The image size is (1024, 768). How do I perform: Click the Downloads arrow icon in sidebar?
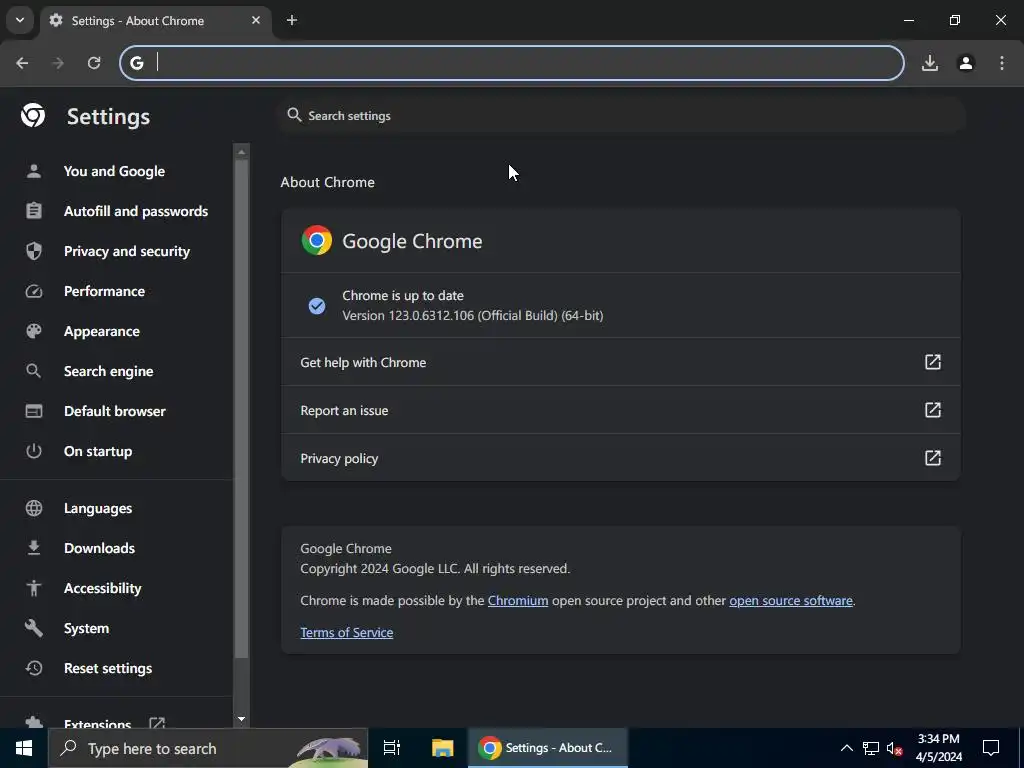33,548
